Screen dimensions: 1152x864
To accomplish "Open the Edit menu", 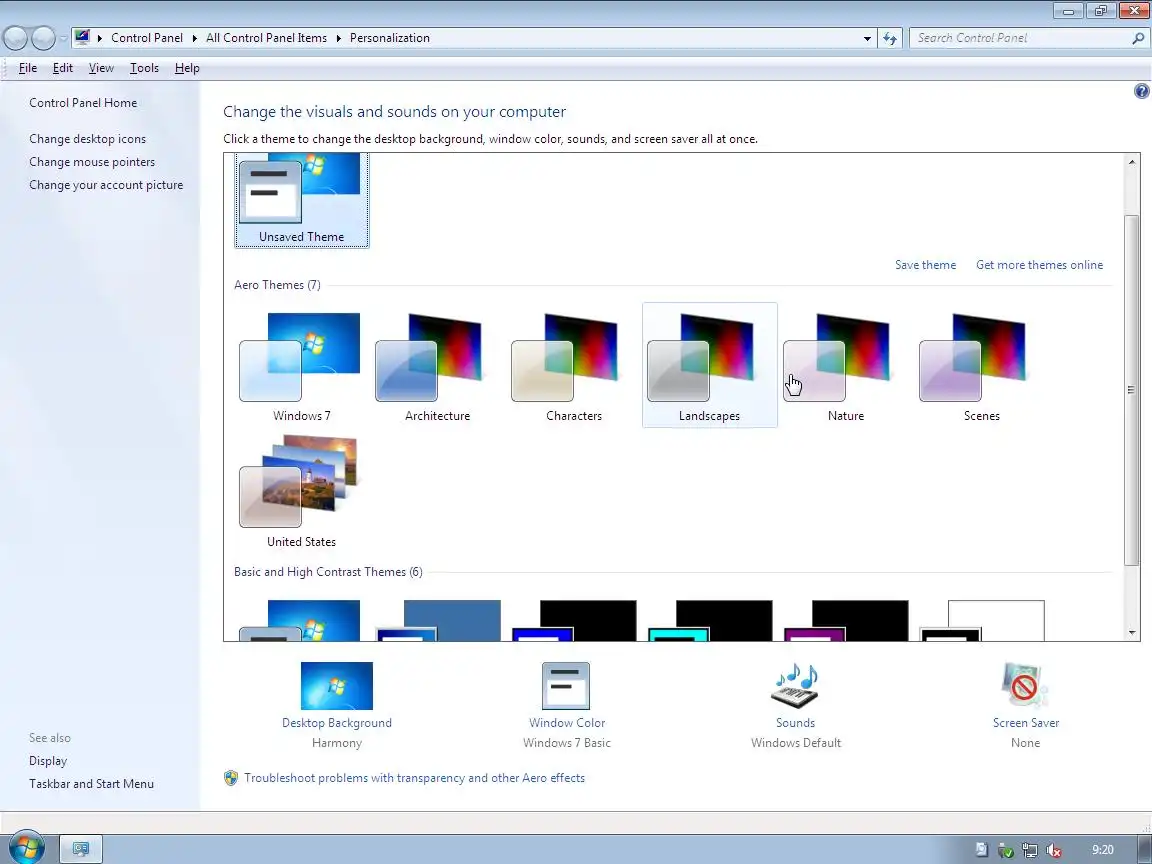I will [62, 68].
